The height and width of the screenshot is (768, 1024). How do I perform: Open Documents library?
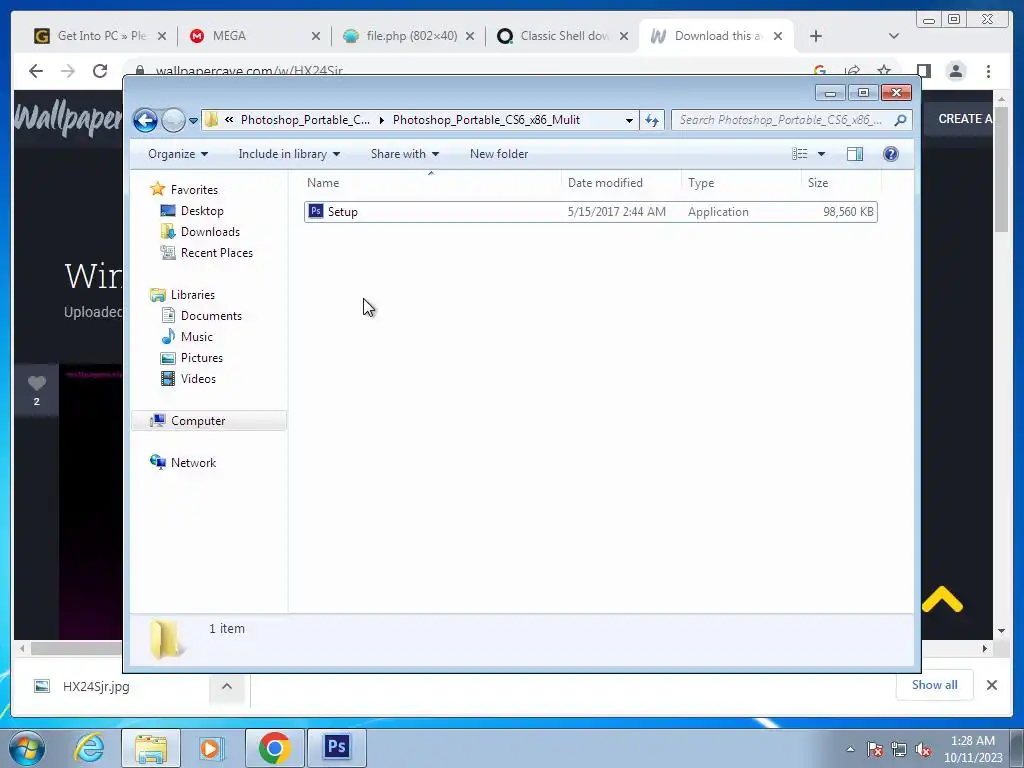pyautogui.click(x=211, y=316)
